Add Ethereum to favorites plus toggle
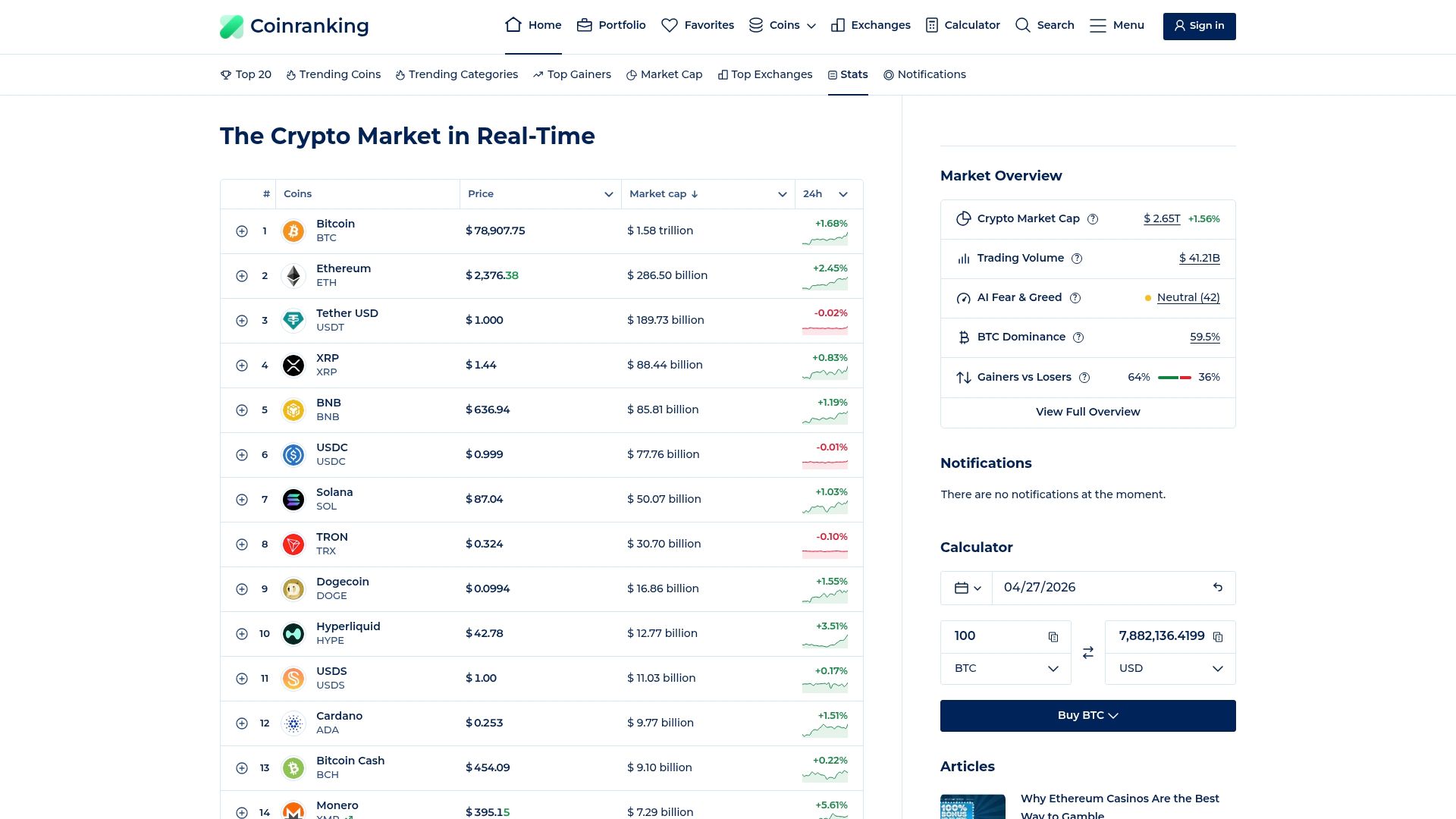This screenshot has width=1456, height=819. pos(242,276)
